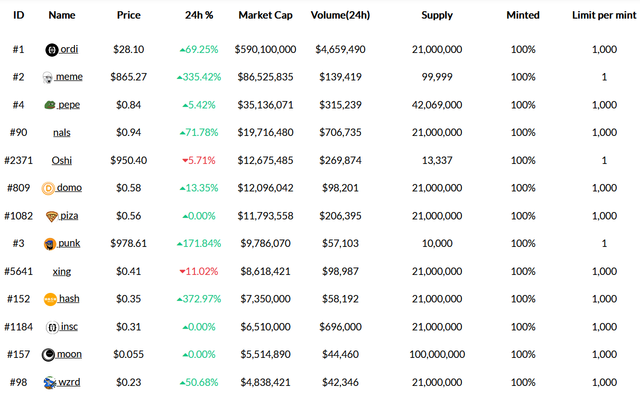The image size is (640, 395).
Task: Click the hash orange token icon
Action: point(50,300)
